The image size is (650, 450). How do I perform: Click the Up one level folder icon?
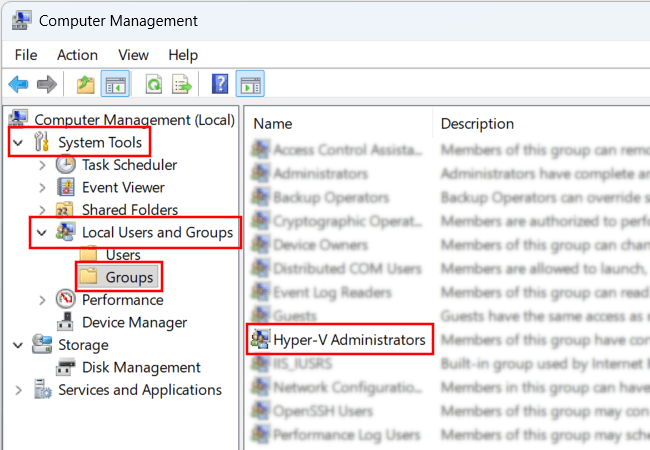pos(86,85)
